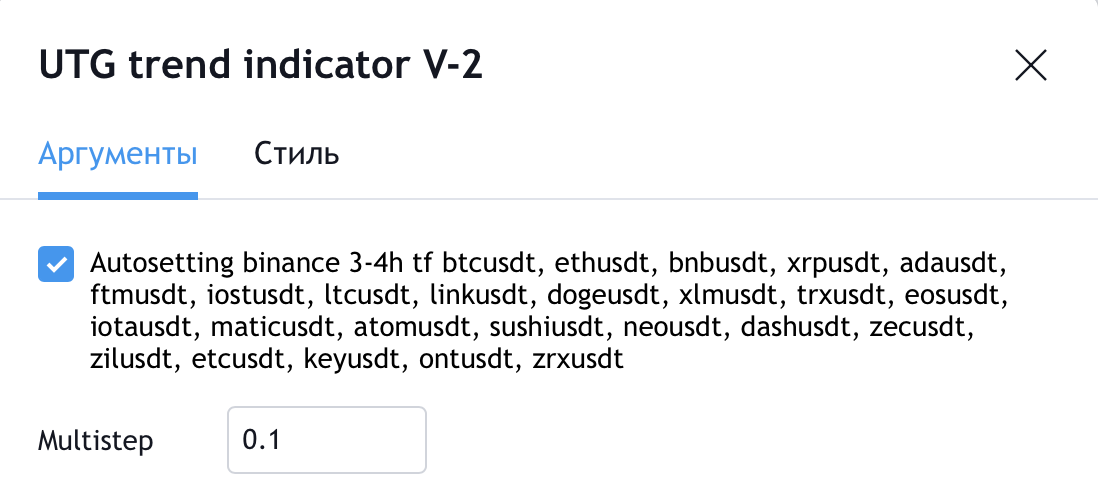
Task: Click the UTG trend indicator V-2 title
Action: [260, 66]
